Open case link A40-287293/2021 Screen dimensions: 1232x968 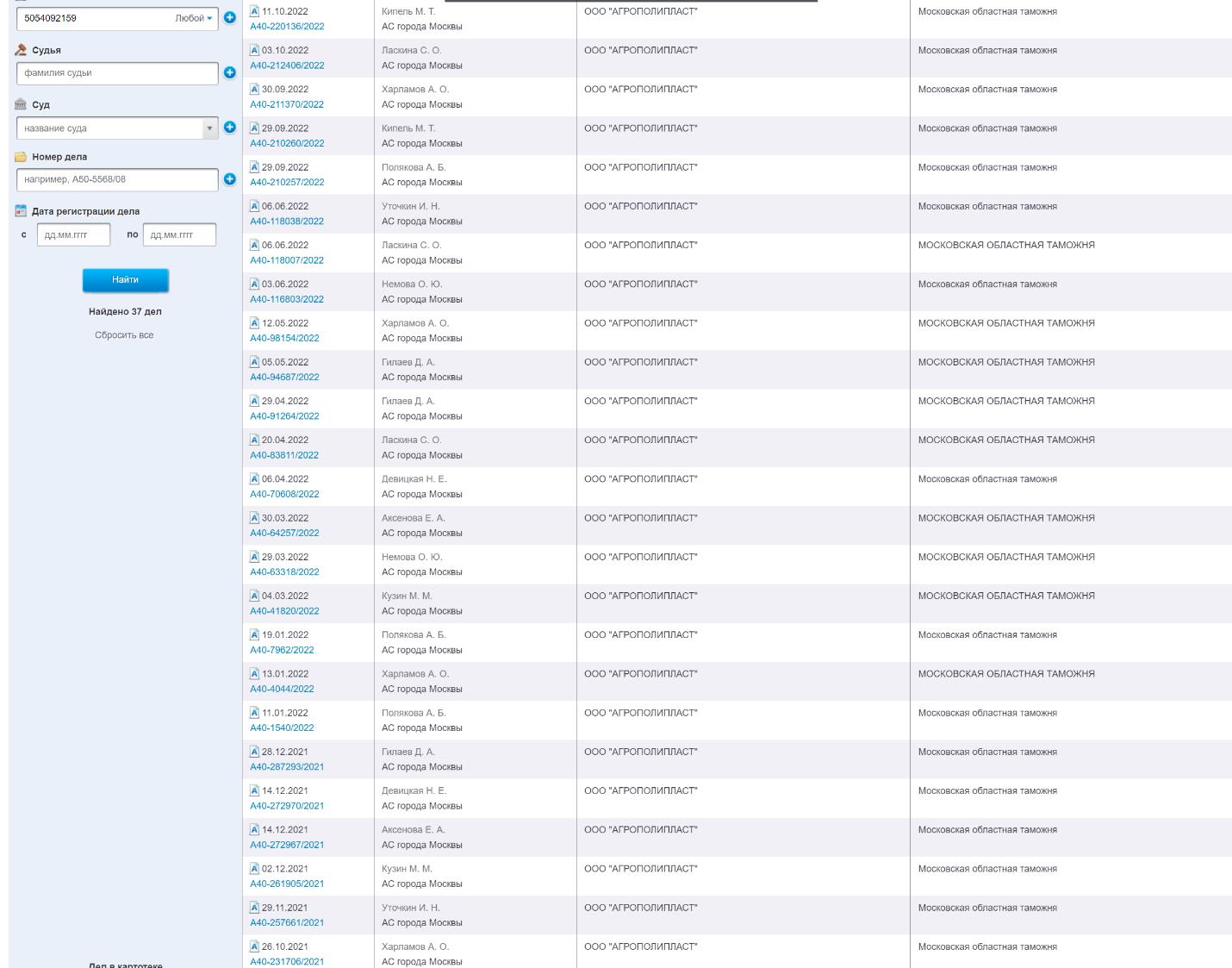pos(287,767)
